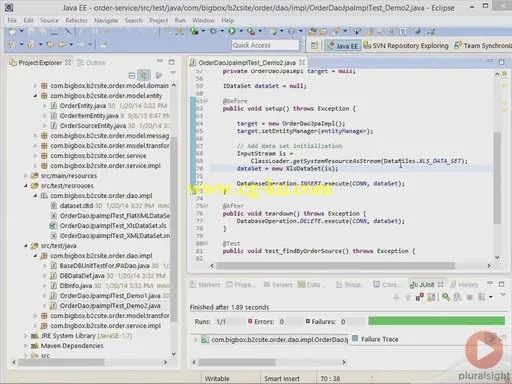Toggle Block Selection mode toolbar icon
Viewport: 512px width, 384px height.
[x=391, y=31]
